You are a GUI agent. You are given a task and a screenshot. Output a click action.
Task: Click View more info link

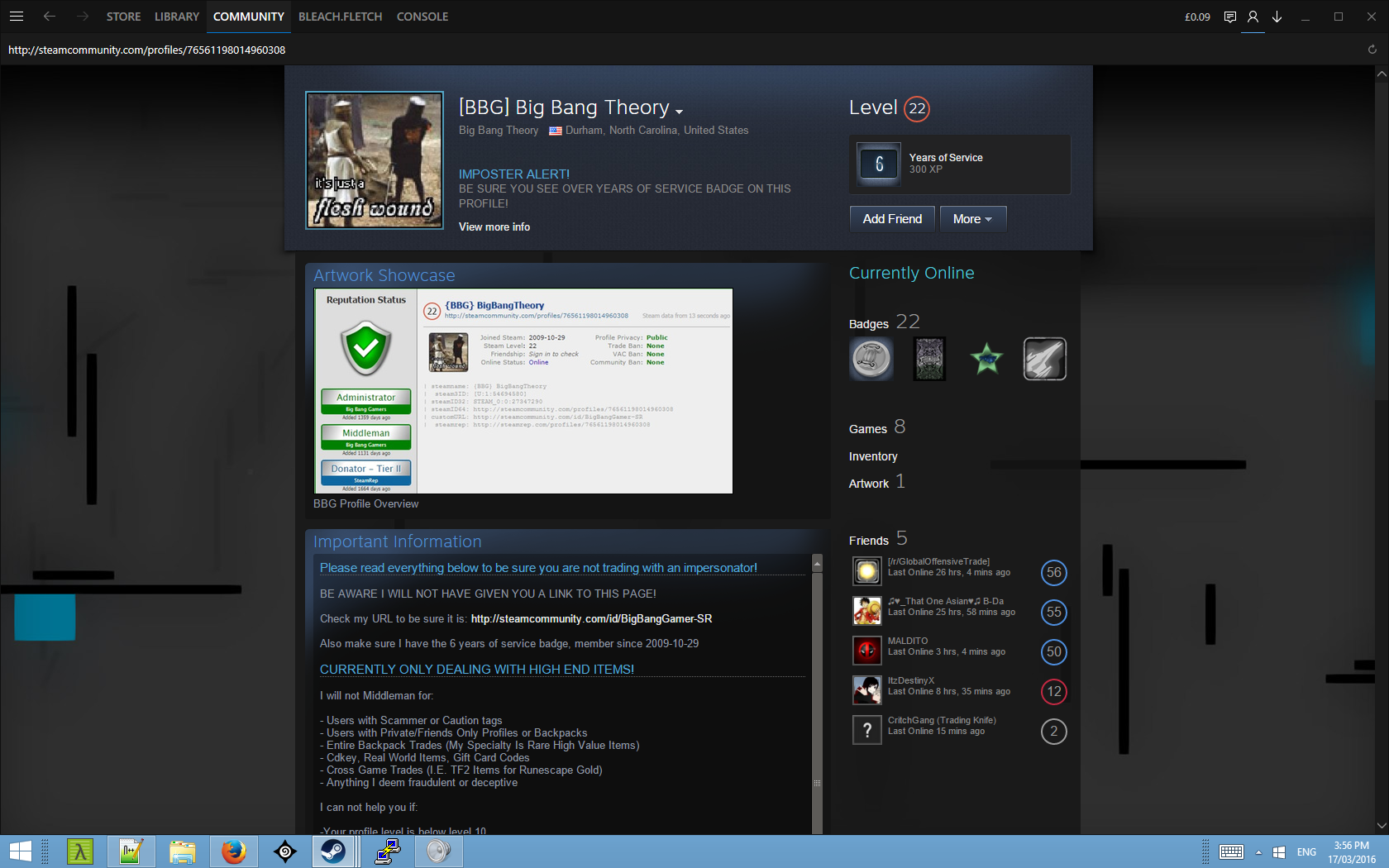(x=494, y=227)
